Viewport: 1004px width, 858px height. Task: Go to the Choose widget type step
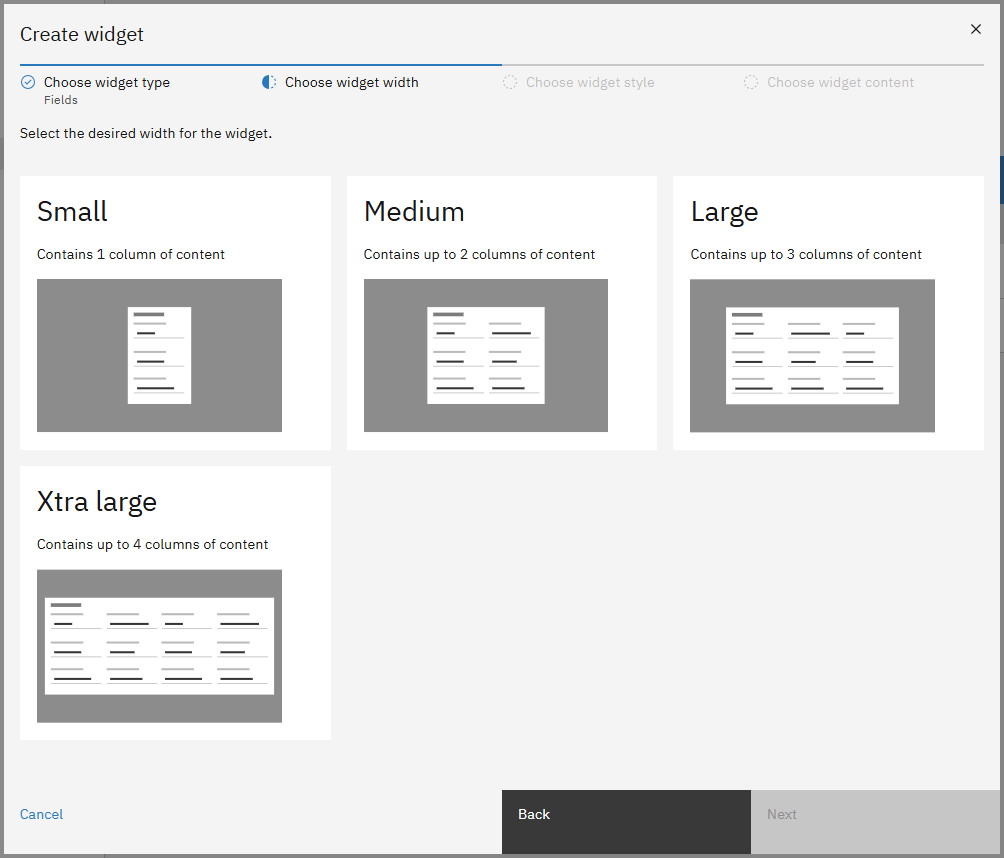[107, 83]
